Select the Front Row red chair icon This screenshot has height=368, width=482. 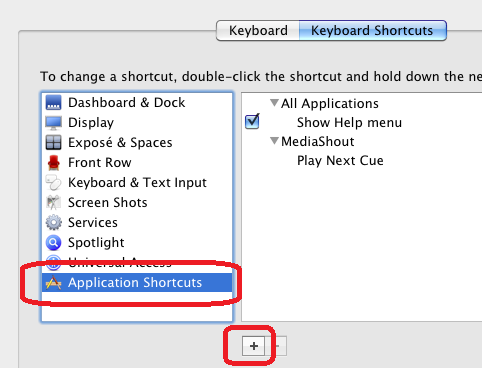(x=53, y=163)
